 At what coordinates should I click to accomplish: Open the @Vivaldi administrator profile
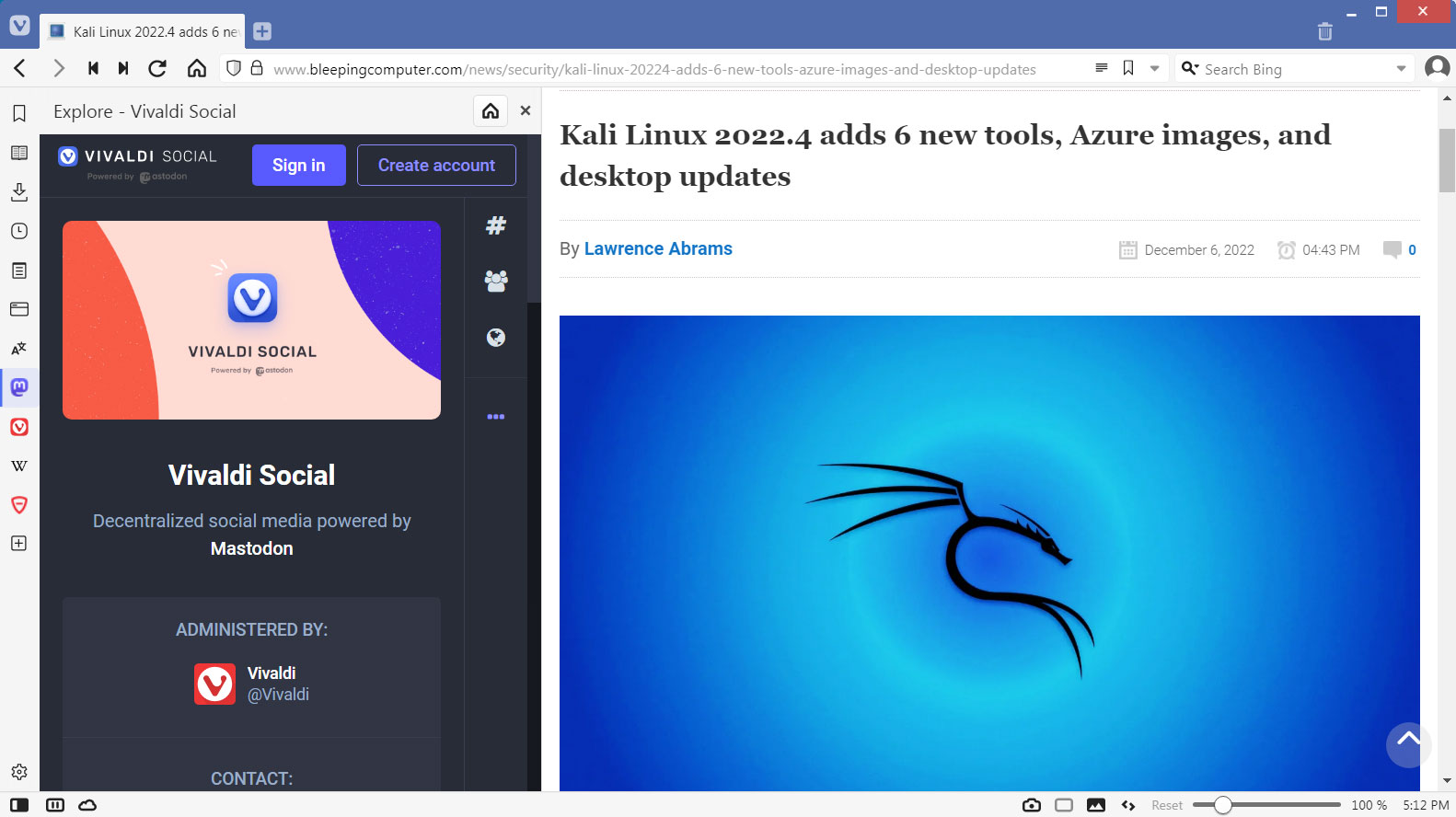point(251,684)
